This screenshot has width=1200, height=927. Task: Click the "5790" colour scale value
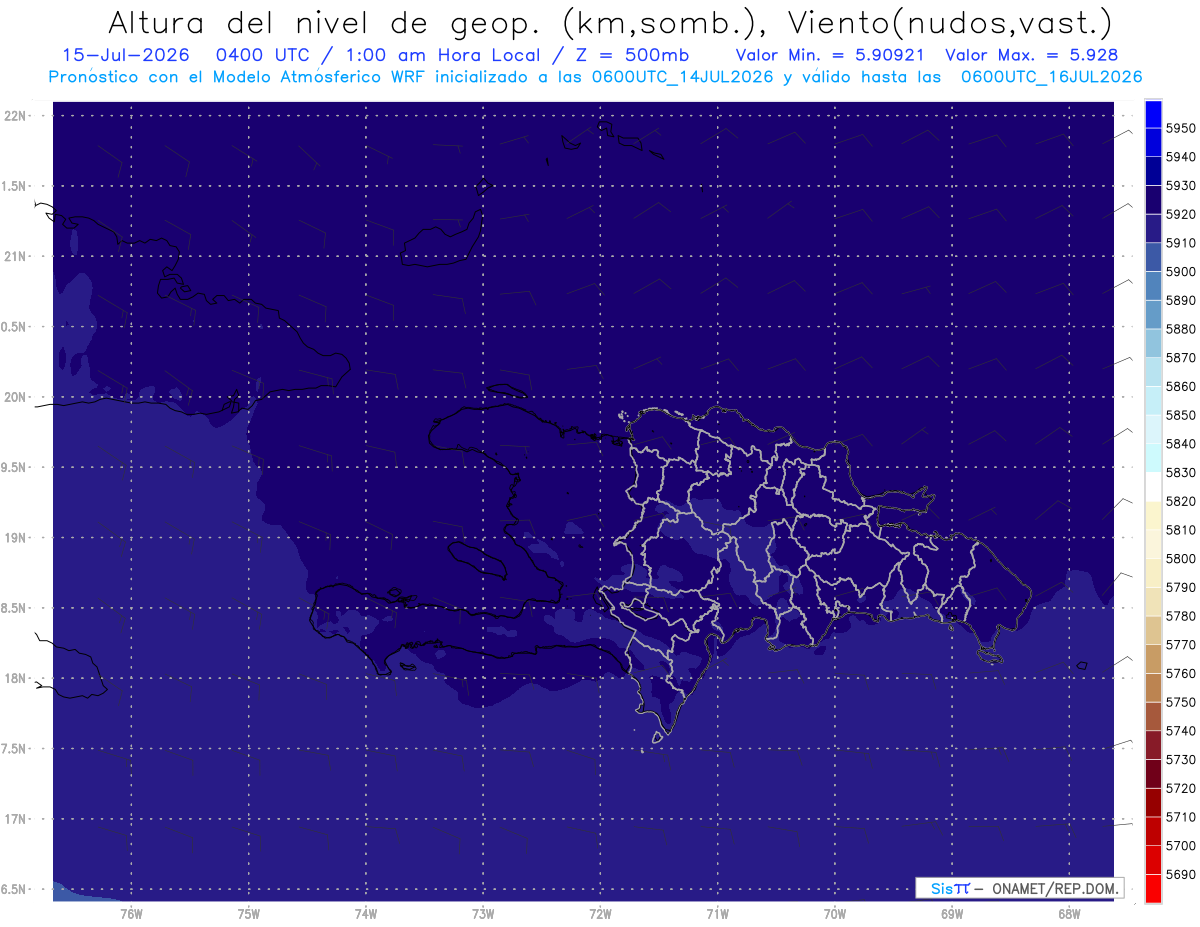(x=1181, y=587)
